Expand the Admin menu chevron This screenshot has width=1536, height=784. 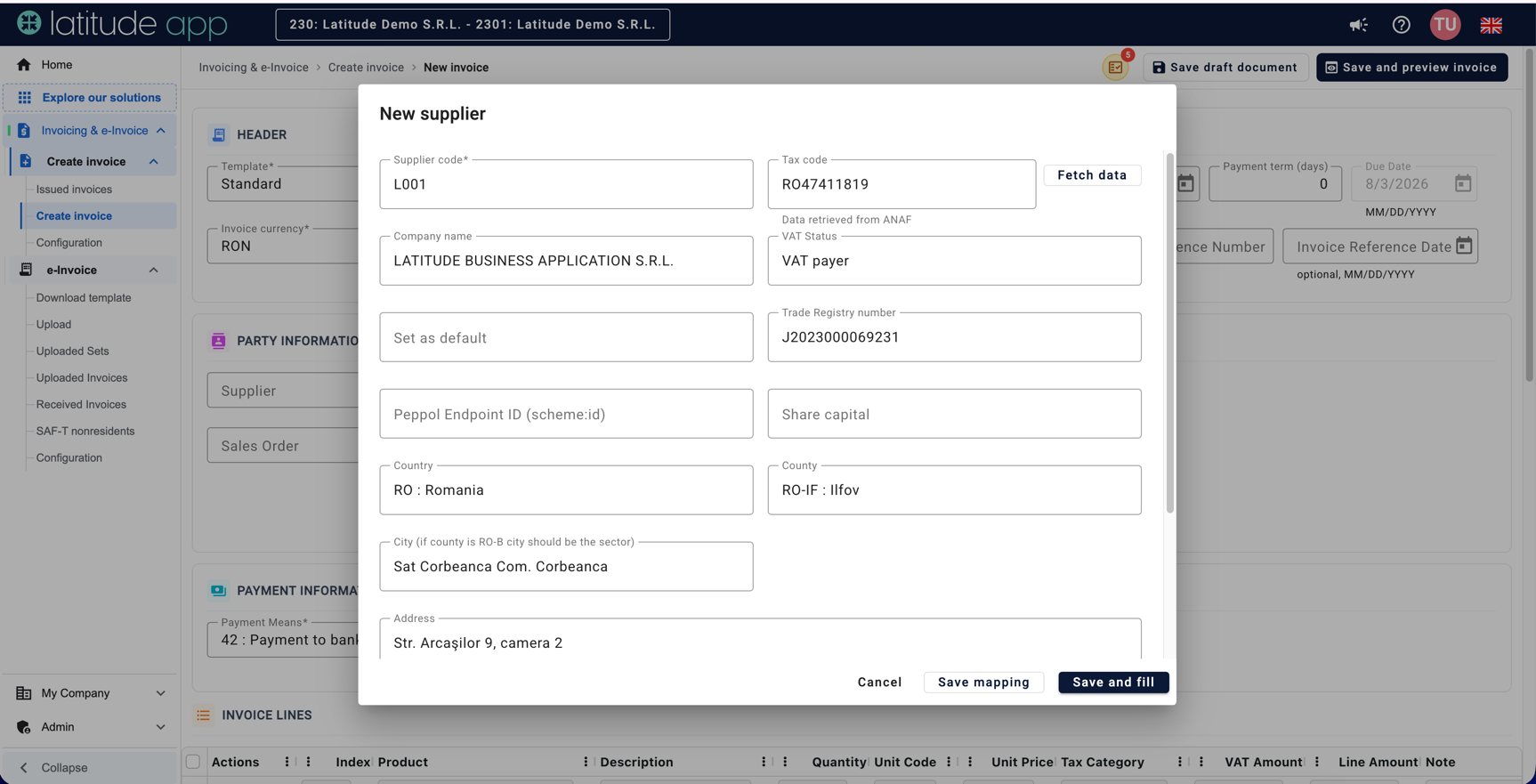pos(161,727)
